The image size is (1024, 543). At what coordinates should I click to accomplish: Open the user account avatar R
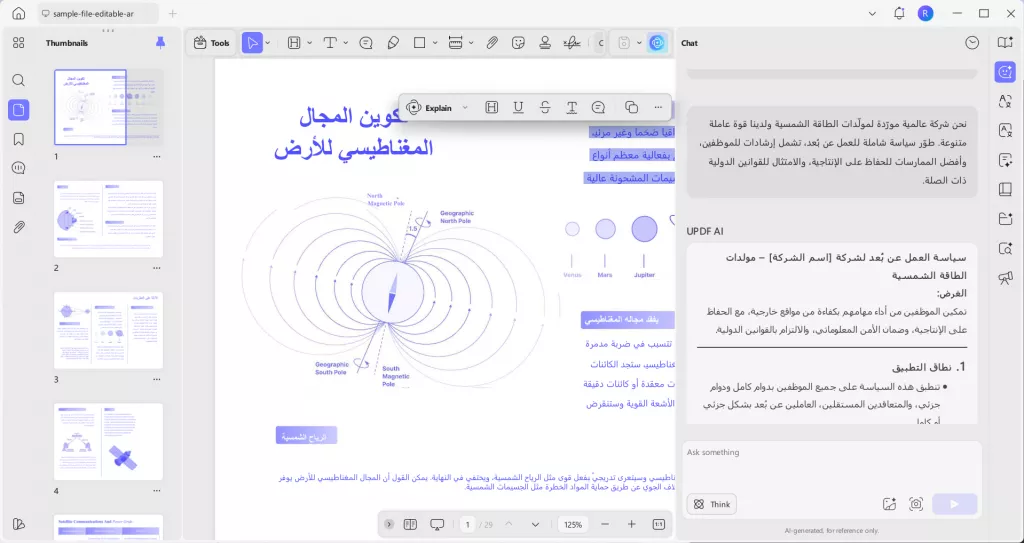(925, 13)
